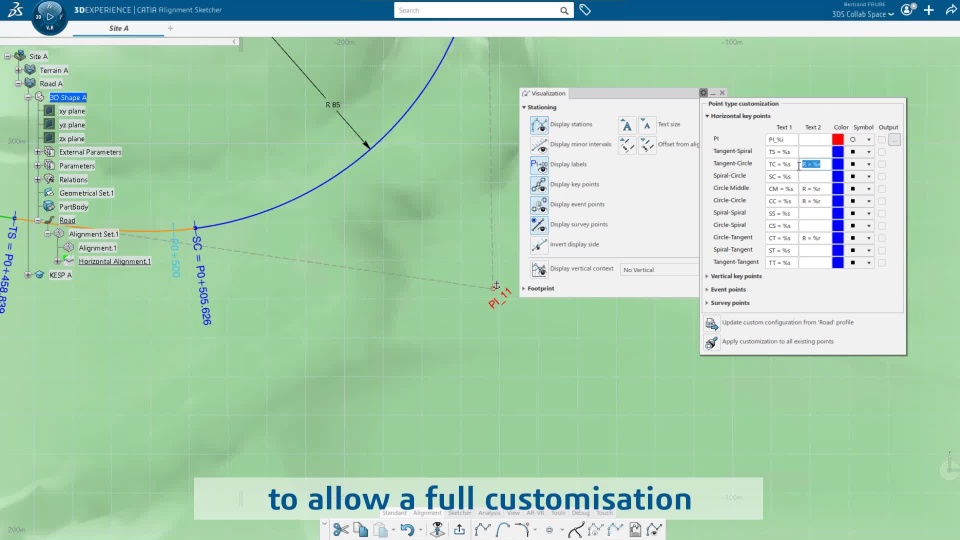Decrease text size with small A icon
The width and height of the screenshot is (960, 540).
click(647, 126)
